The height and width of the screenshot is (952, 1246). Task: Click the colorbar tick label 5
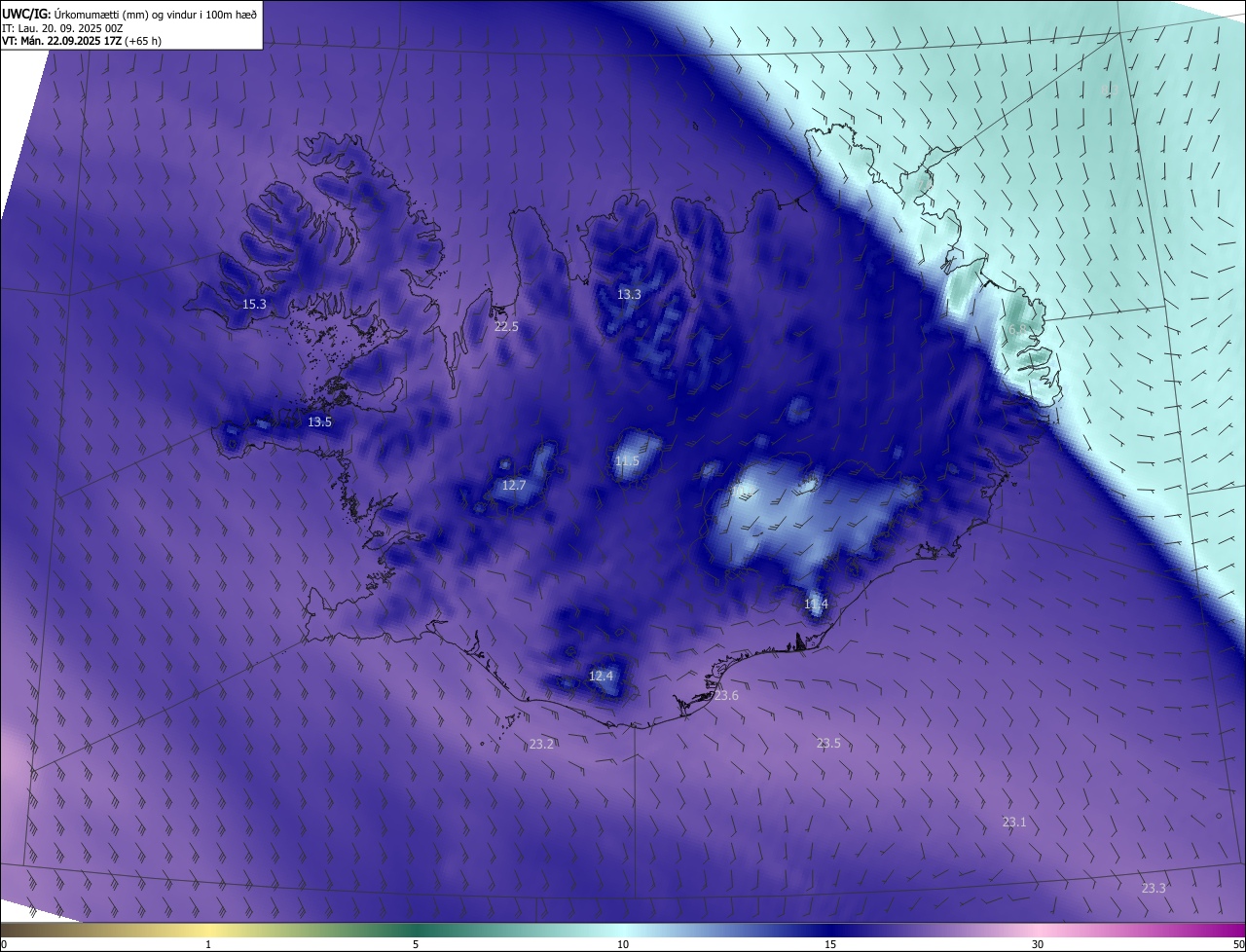click(416, 944)
